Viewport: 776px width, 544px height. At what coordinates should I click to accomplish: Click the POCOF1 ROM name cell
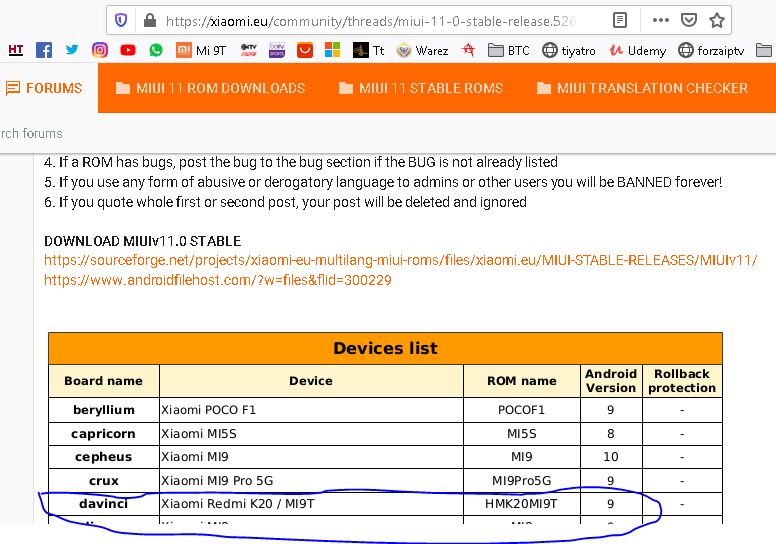click(x=522, y=410)
